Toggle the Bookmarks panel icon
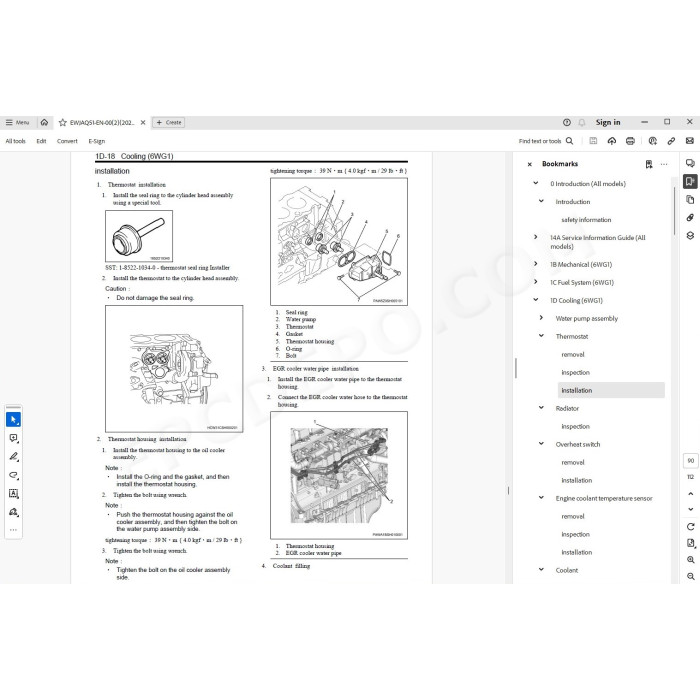The width and height of the screenshot is (700, 700). 690,181
